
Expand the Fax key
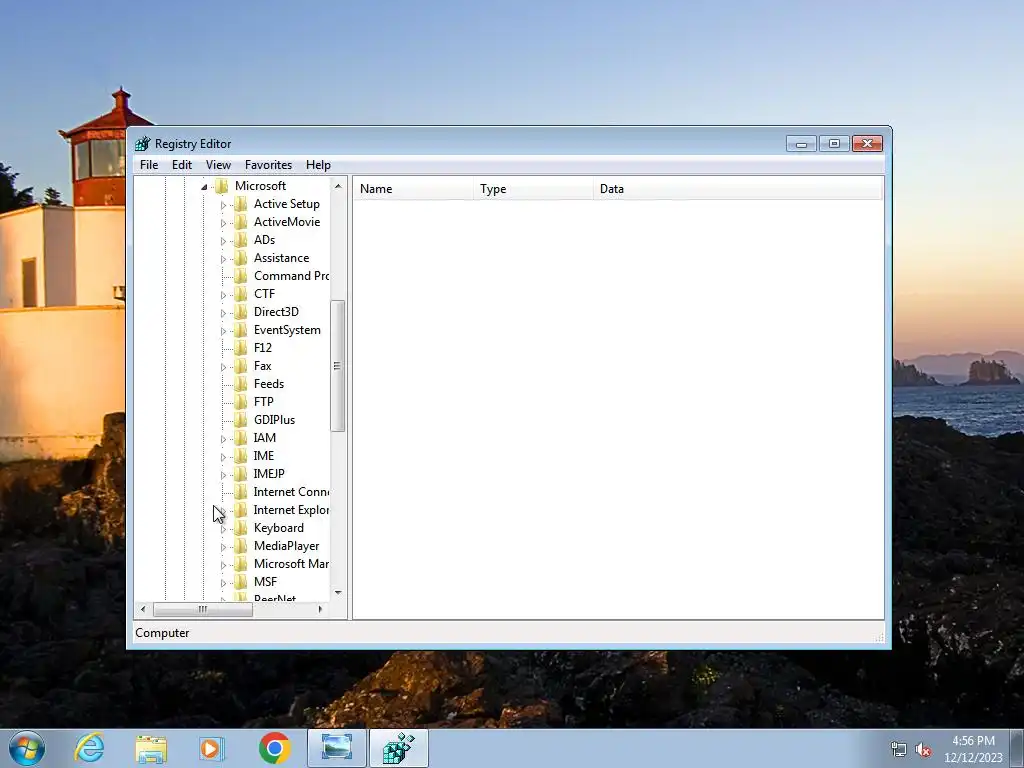(223, 367)
